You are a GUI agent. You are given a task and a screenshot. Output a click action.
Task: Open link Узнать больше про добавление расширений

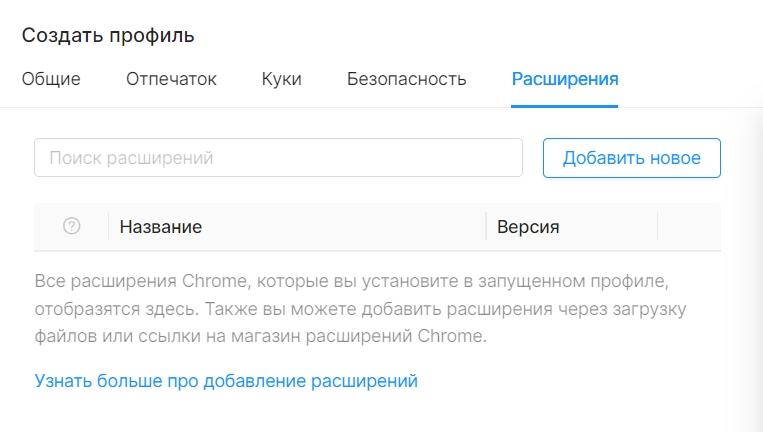click(x=226, y=381)
